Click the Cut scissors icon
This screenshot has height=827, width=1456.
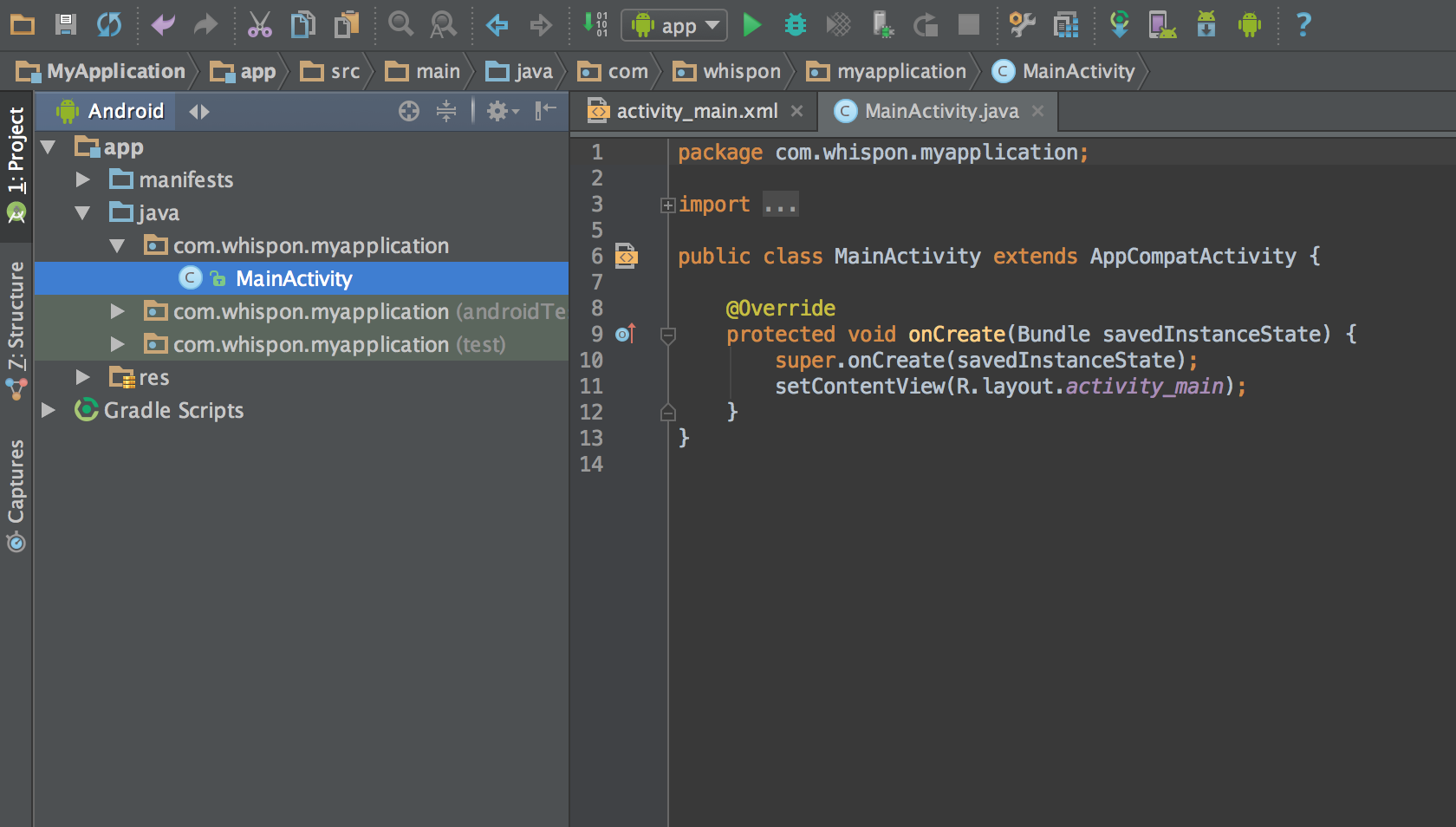point(259,24)
